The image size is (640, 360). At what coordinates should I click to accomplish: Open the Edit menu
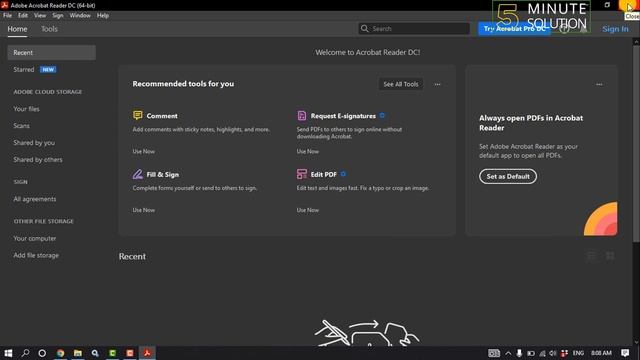tap(23, 16)
